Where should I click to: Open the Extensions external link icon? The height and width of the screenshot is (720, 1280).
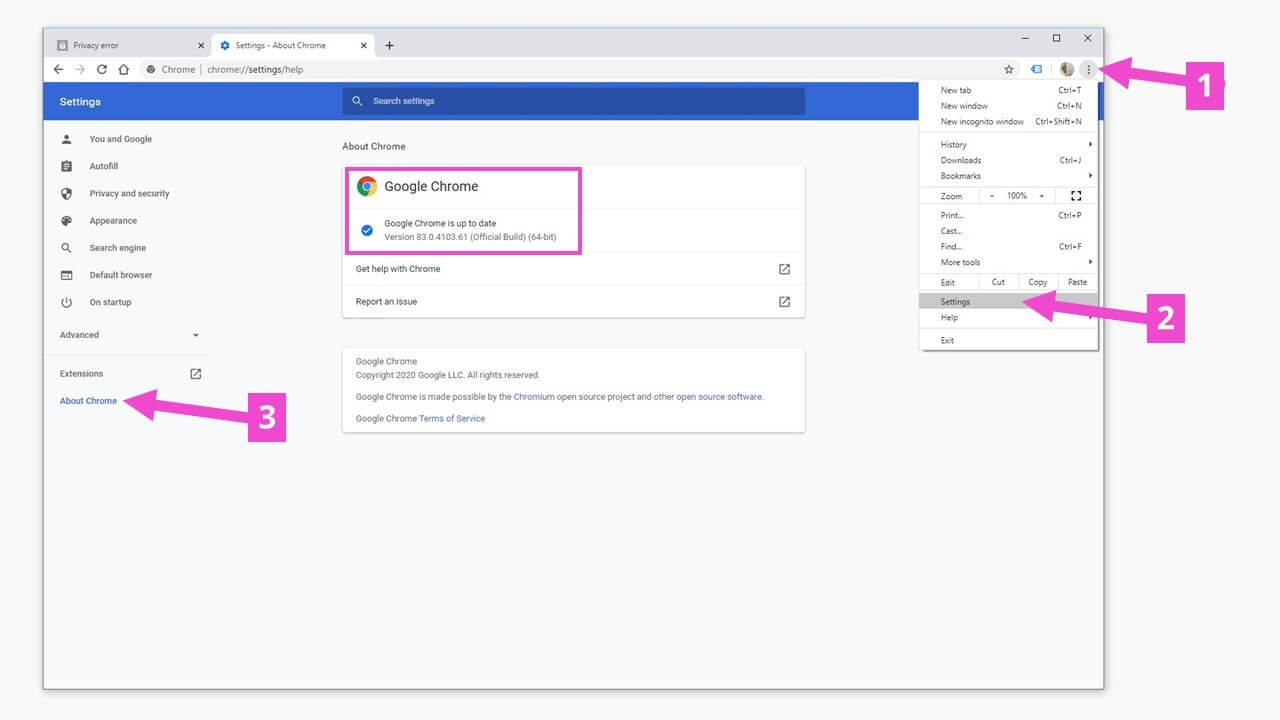click(x=196, y=374)
